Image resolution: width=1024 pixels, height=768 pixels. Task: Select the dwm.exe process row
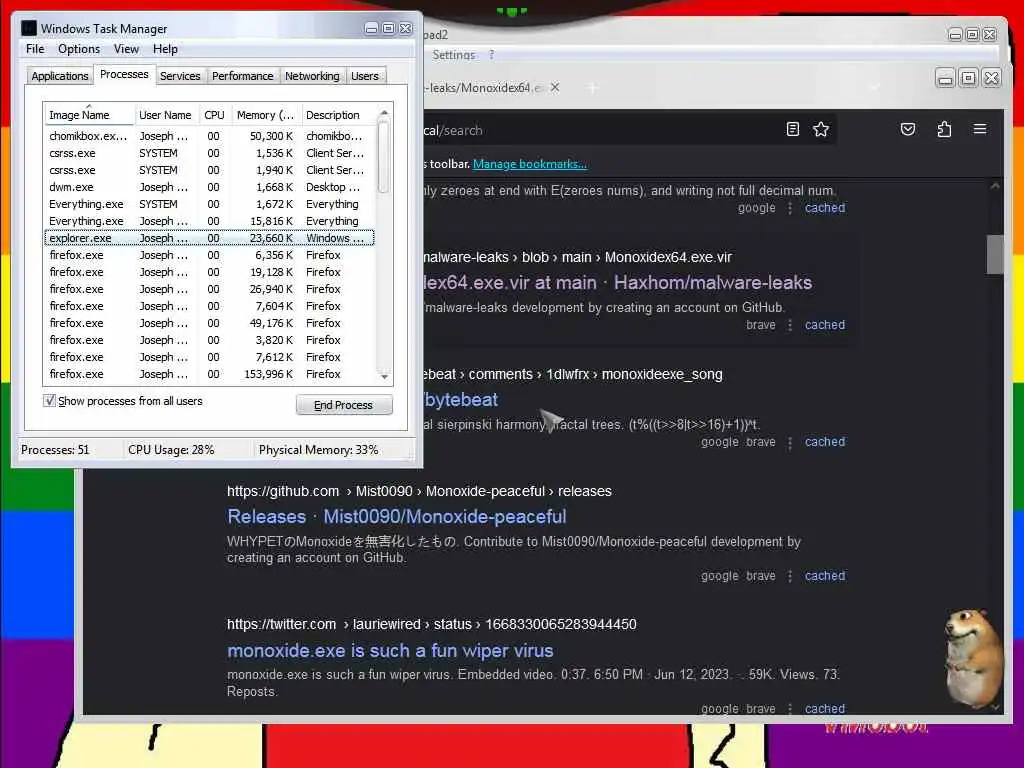coord(209,187)
